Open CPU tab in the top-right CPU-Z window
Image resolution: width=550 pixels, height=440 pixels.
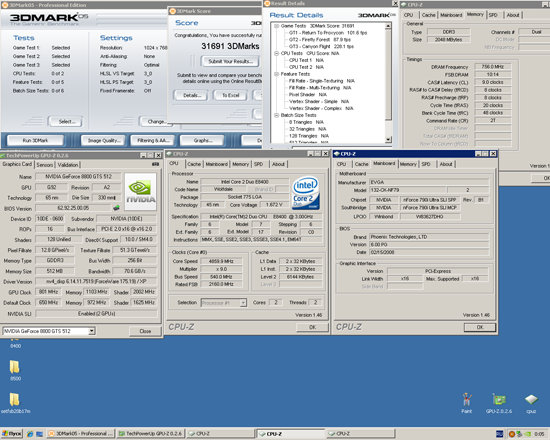coord(408,15)
